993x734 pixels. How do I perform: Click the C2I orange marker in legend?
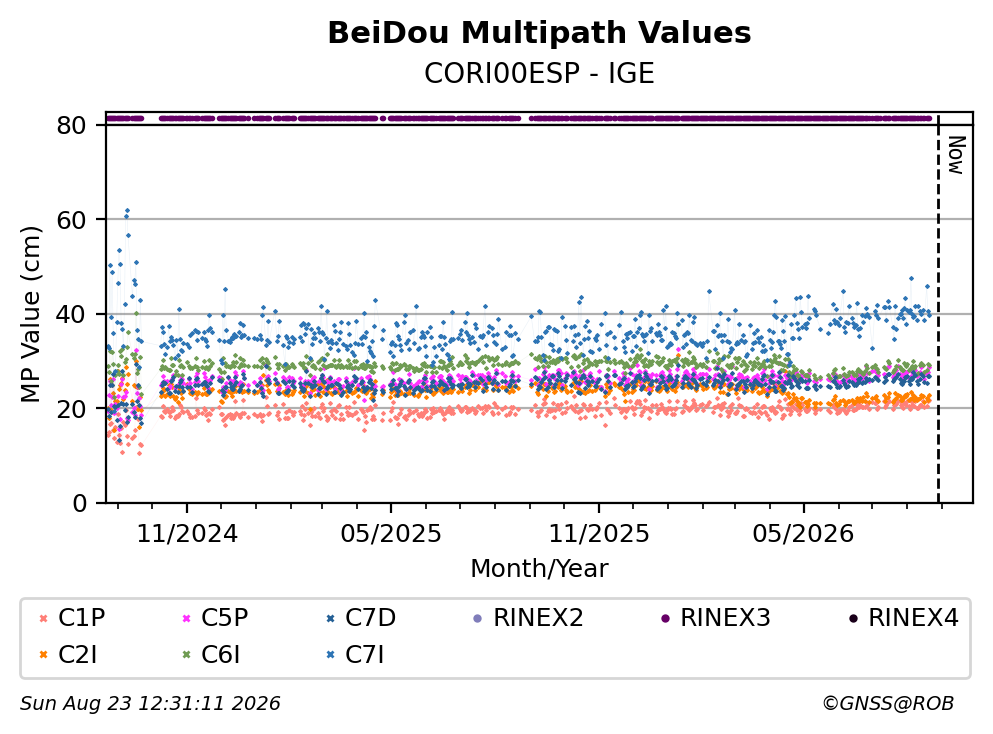point(43,655)
